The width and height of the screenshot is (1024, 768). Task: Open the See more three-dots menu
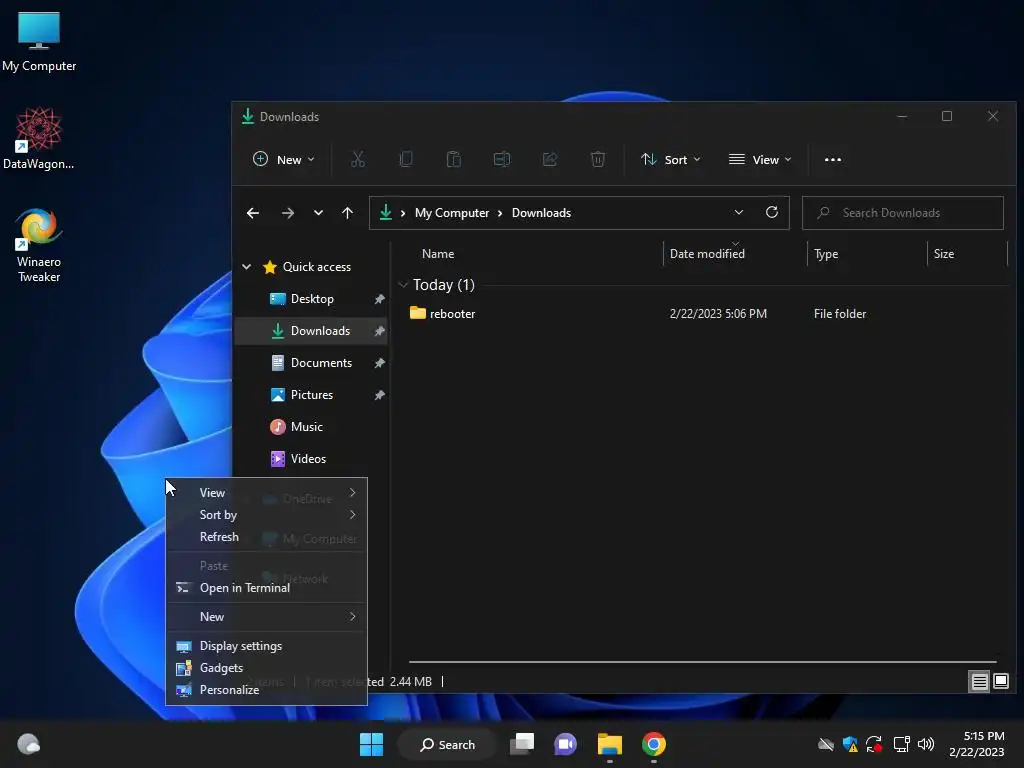tap(833, 160)
